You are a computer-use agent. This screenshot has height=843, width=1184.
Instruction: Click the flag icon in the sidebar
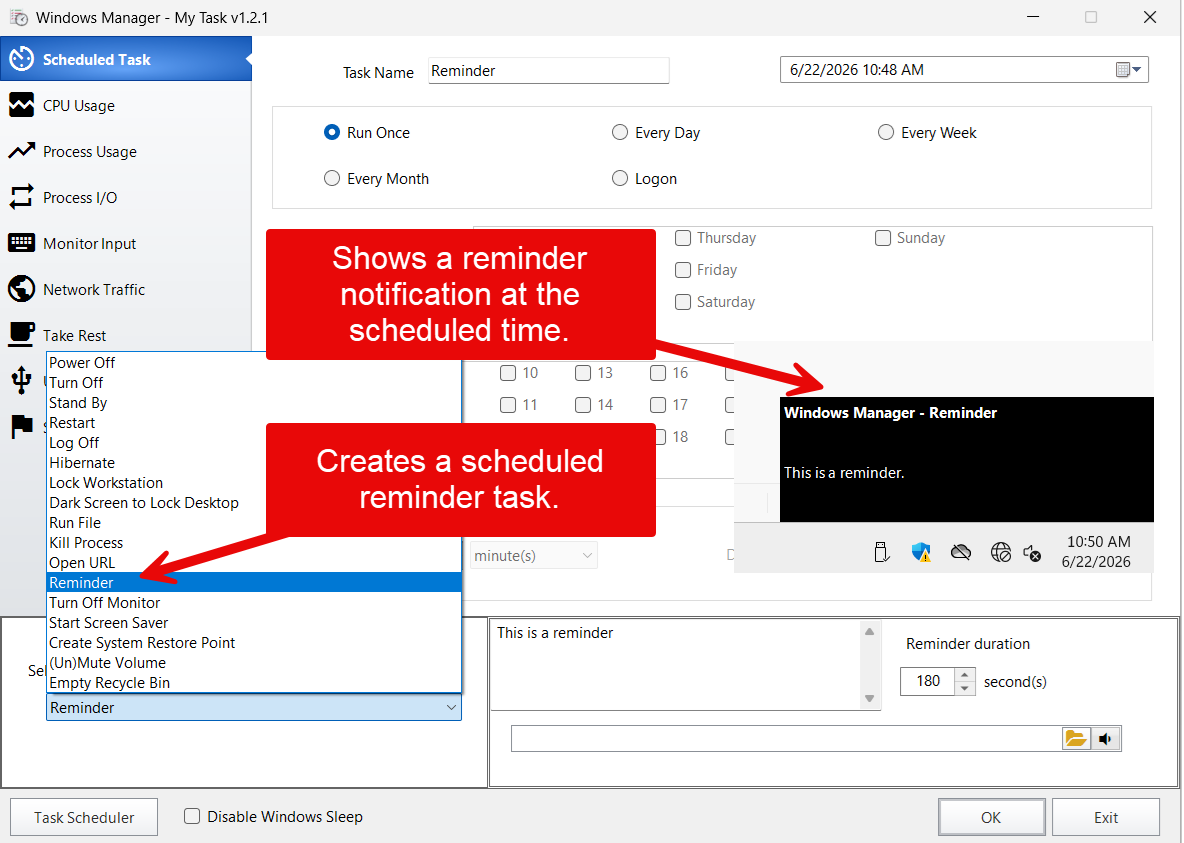pyautogui.click(x=22, y=426)
